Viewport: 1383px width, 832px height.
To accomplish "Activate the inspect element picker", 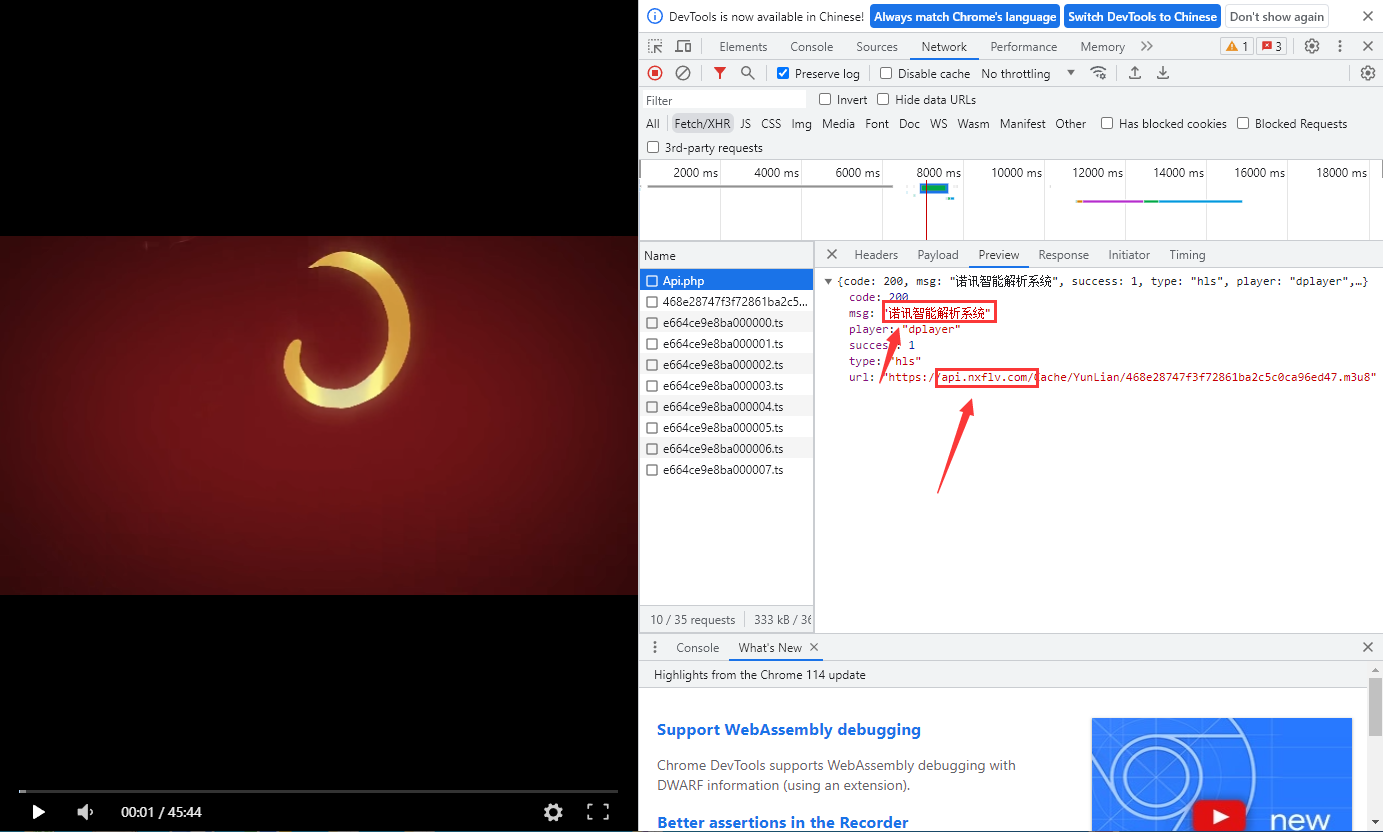I will (655, 46).
